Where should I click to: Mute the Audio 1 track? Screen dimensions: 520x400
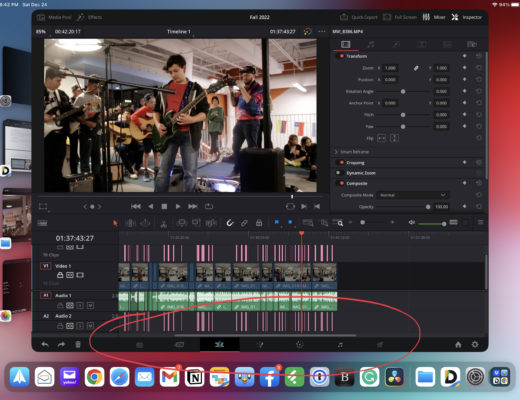click(x=90, y=305)
